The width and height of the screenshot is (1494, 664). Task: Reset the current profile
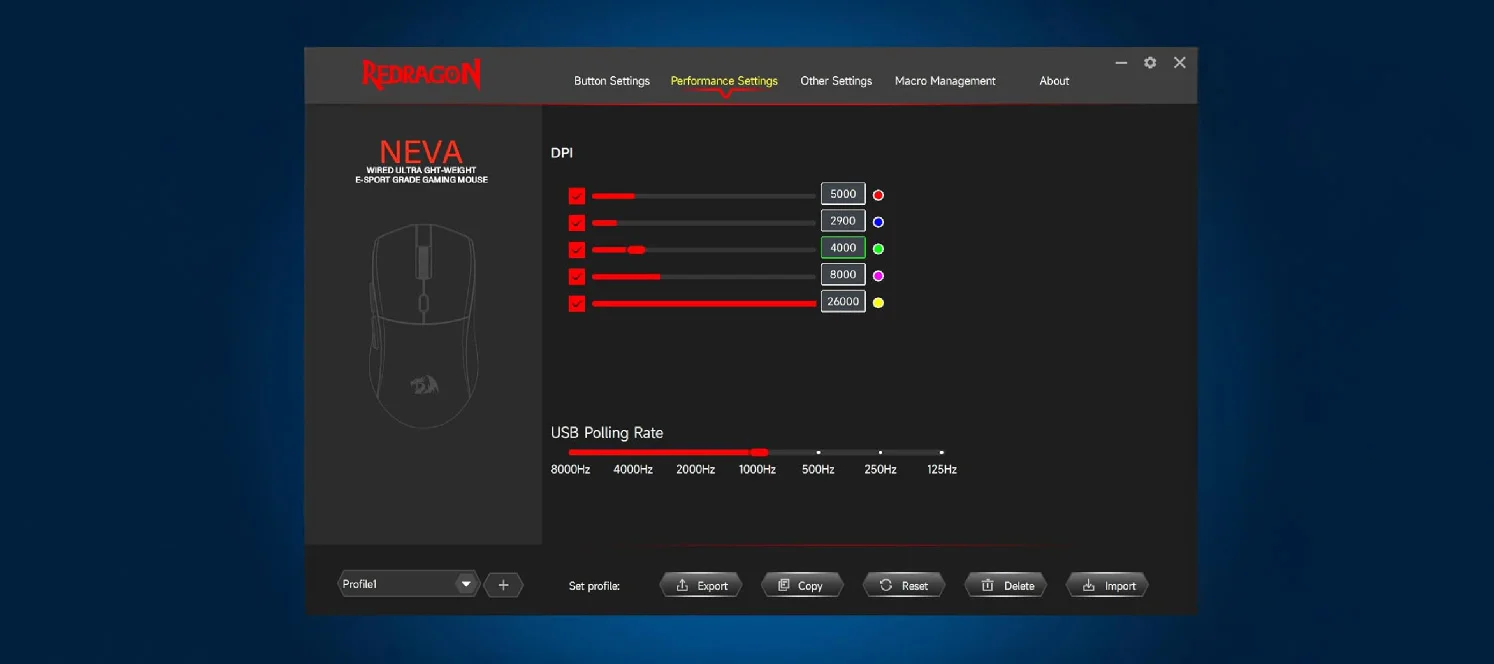[x=904, y=585]
